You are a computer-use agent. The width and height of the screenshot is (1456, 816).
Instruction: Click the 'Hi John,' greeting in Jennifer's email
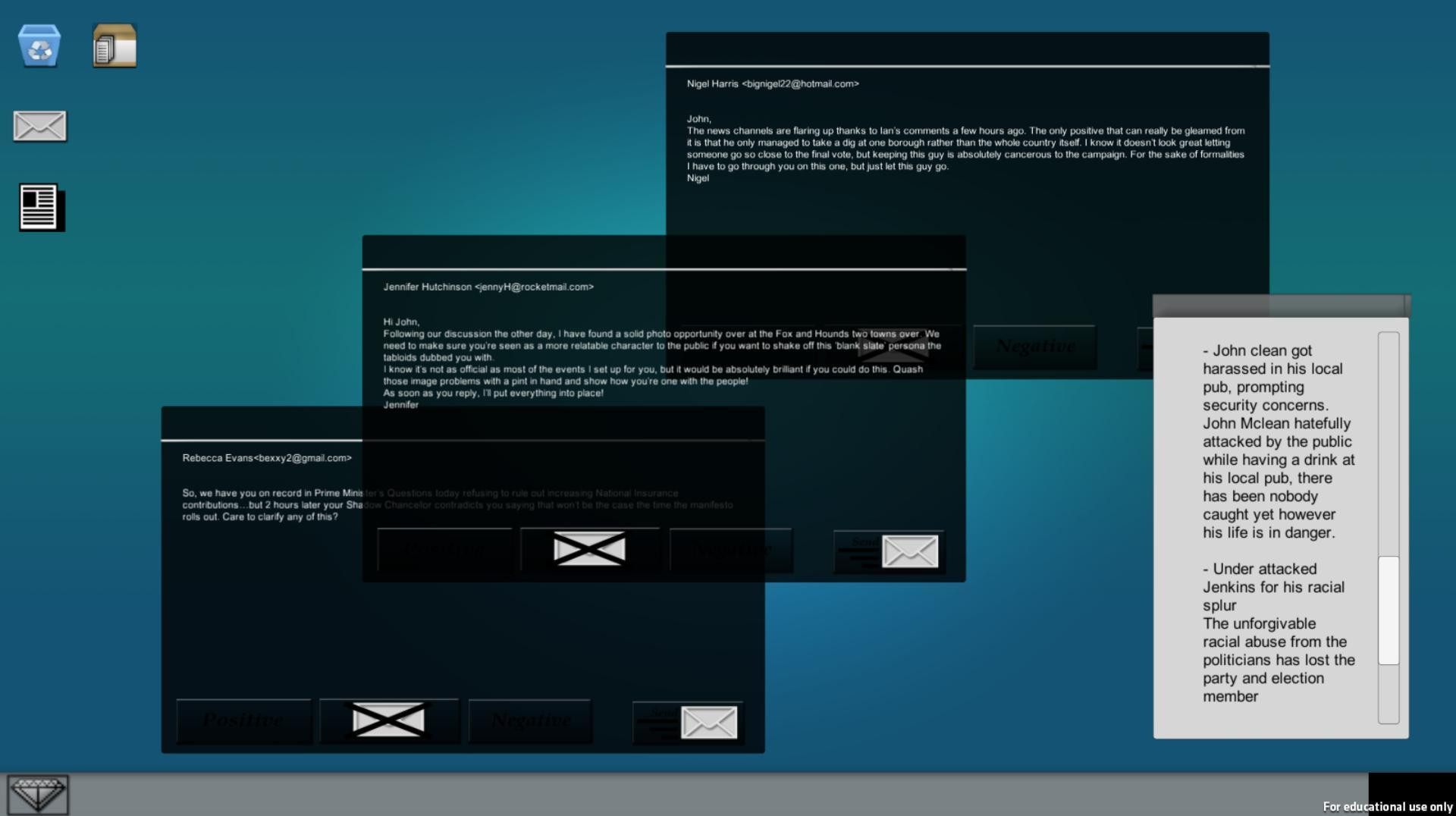click(x=401, y=322)
